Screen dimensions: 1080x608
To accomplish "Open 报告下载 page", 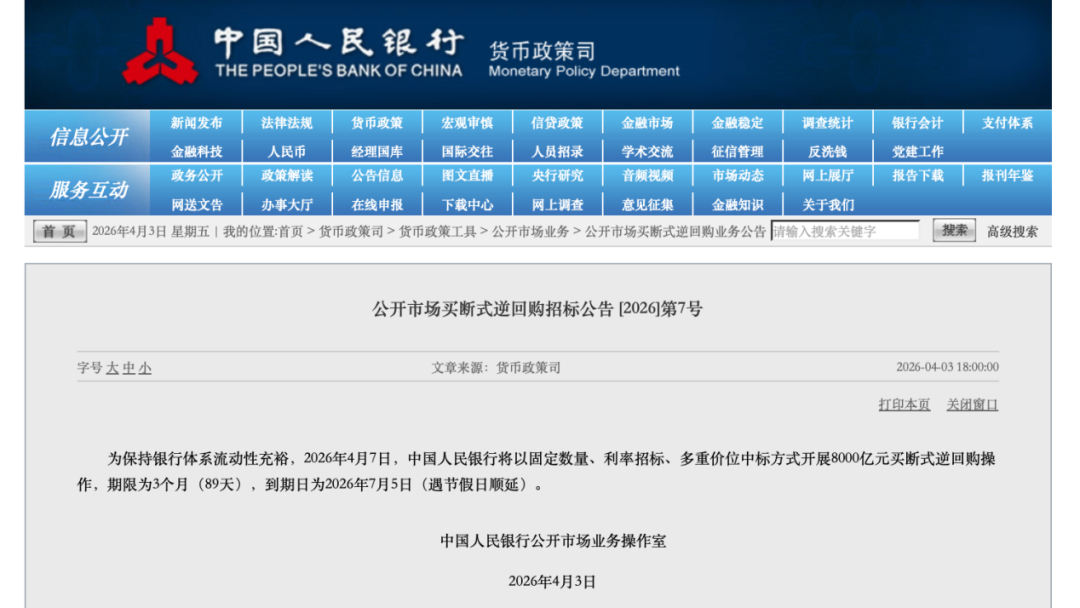I will click(x=917, y=176).
